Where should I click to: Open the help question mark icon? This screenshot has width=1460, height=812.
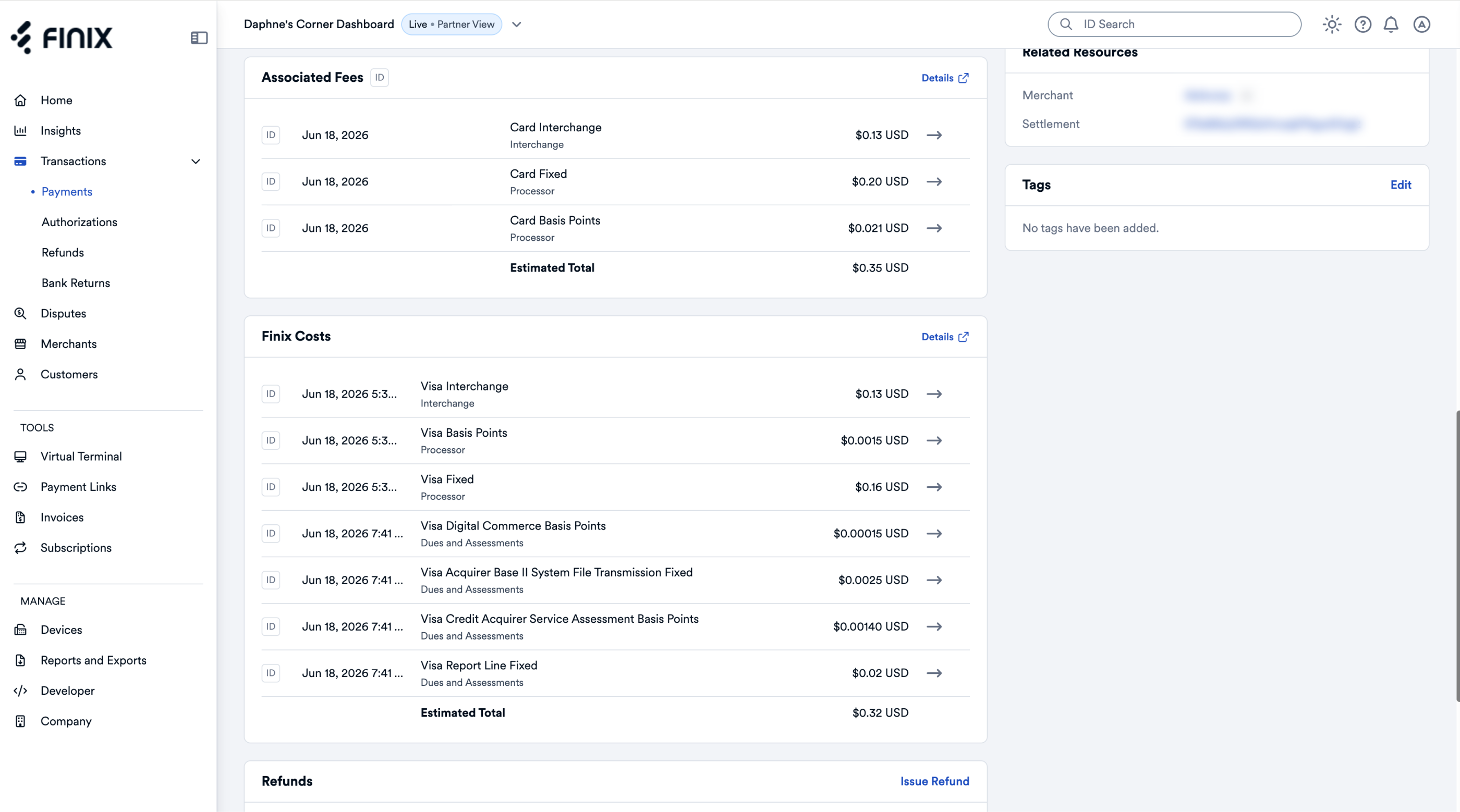[1362, 24]
